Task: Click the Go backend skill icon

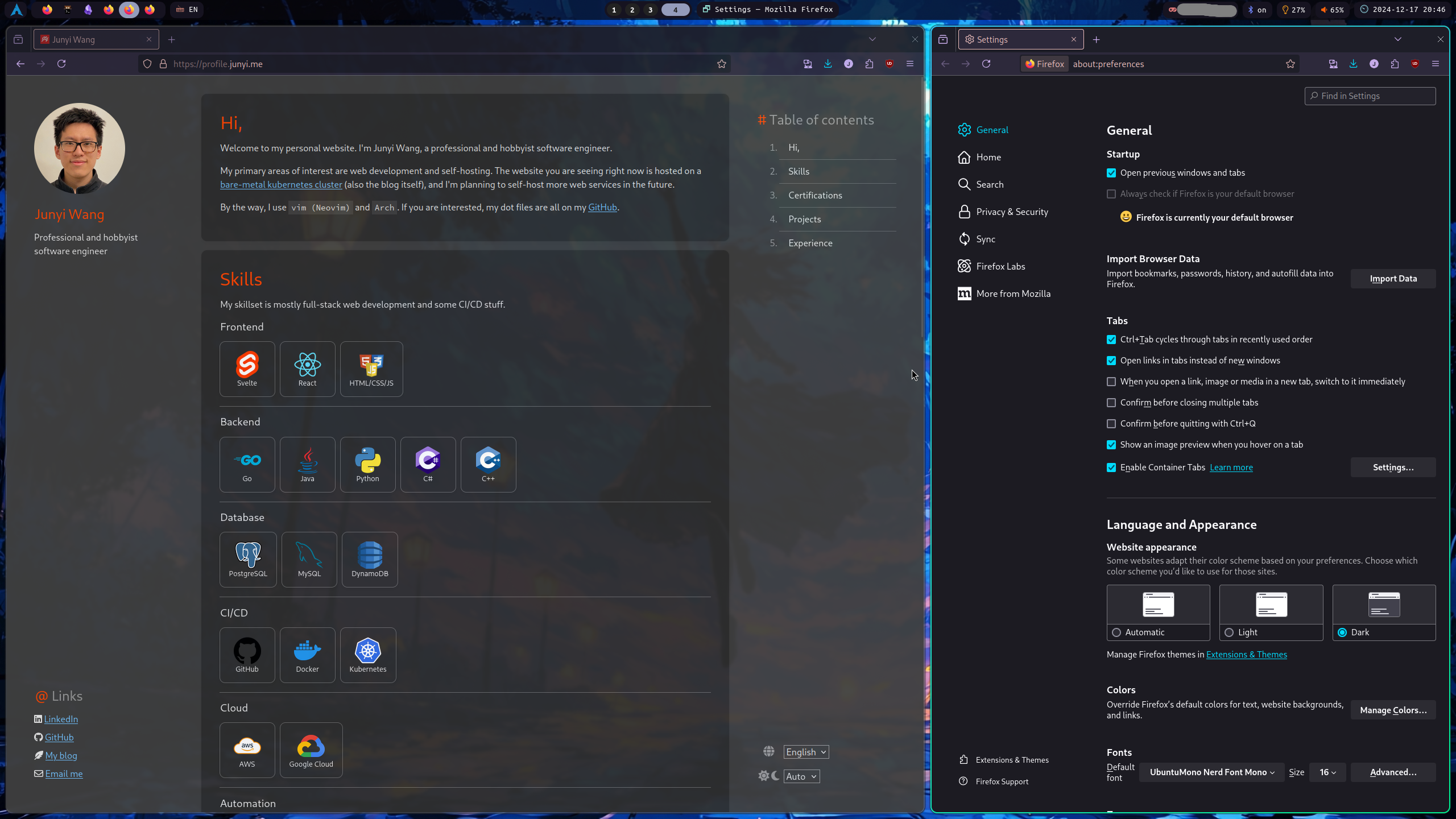Action: 247,464
